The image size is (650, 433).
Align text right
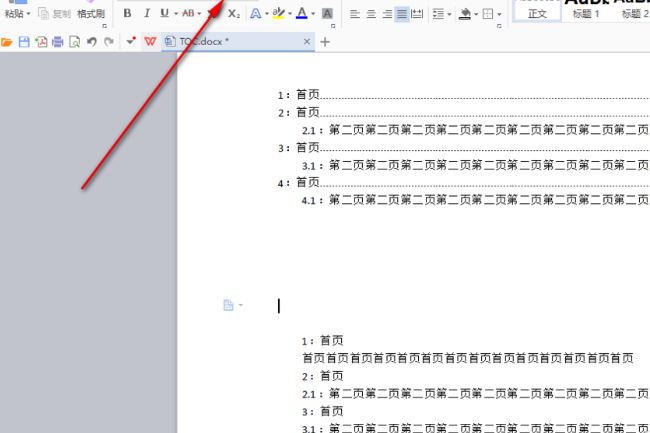click(387, 14)
